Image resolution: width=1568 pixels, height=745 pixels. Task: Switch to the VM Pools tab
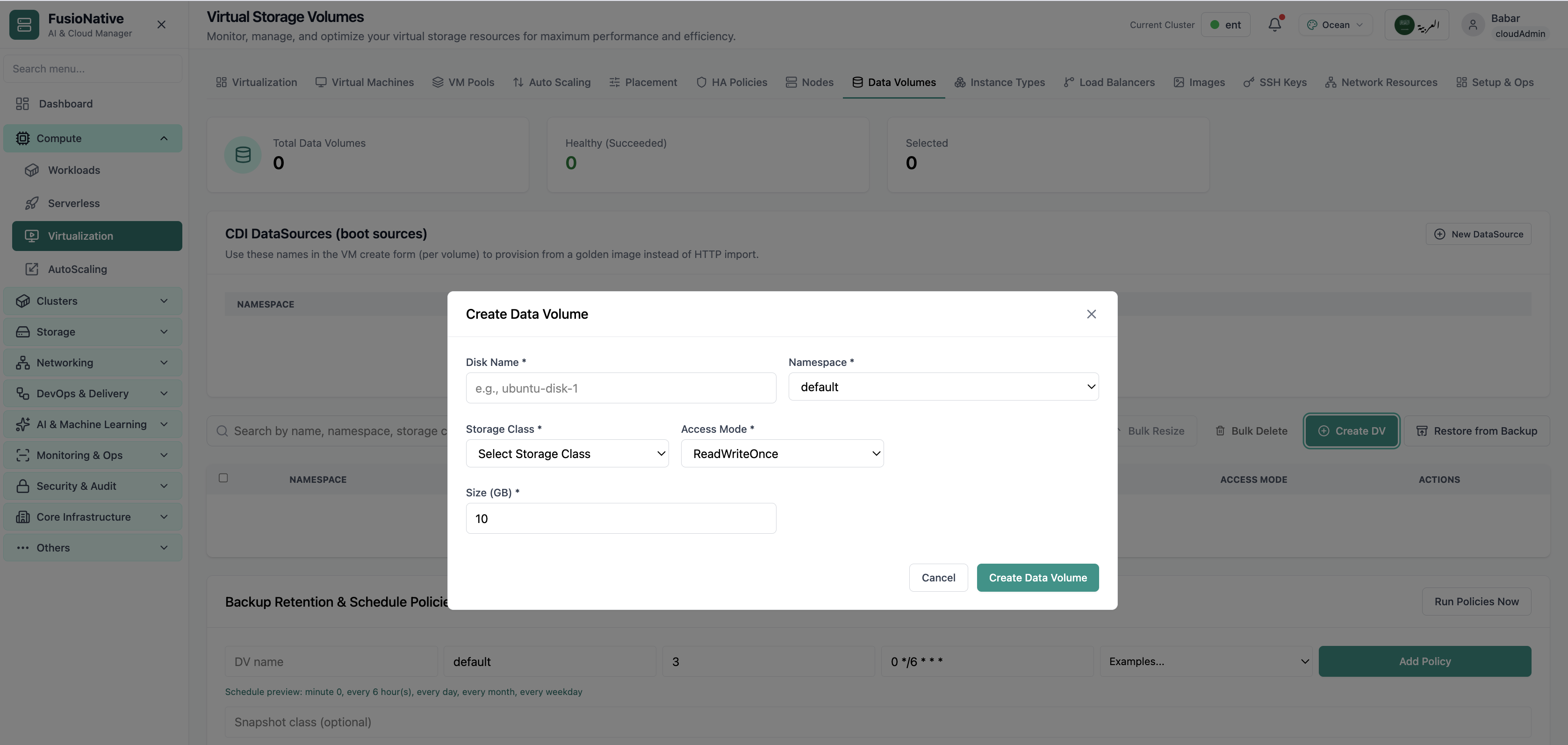463,82
